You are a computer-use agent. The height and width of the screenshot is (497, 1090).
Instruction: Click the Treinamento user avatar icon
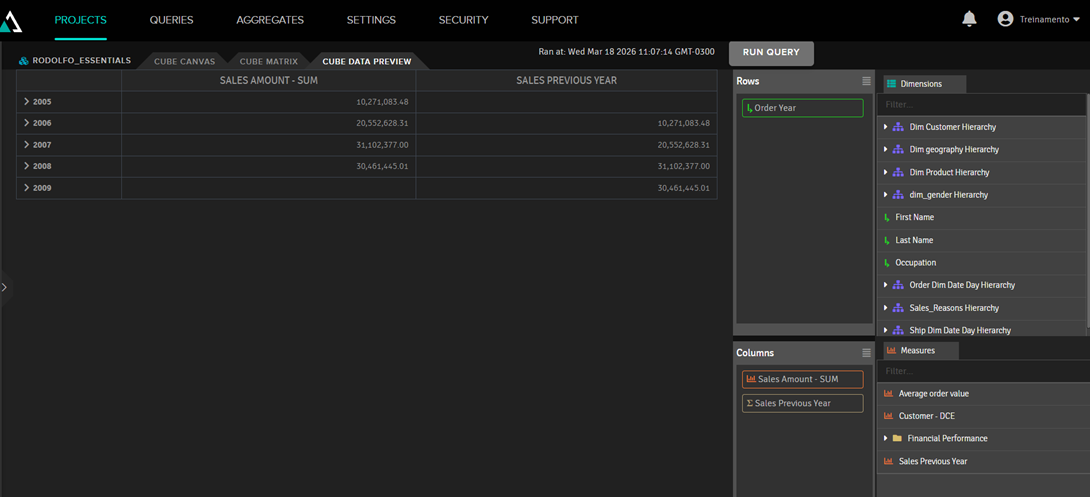pos(1005,19)
